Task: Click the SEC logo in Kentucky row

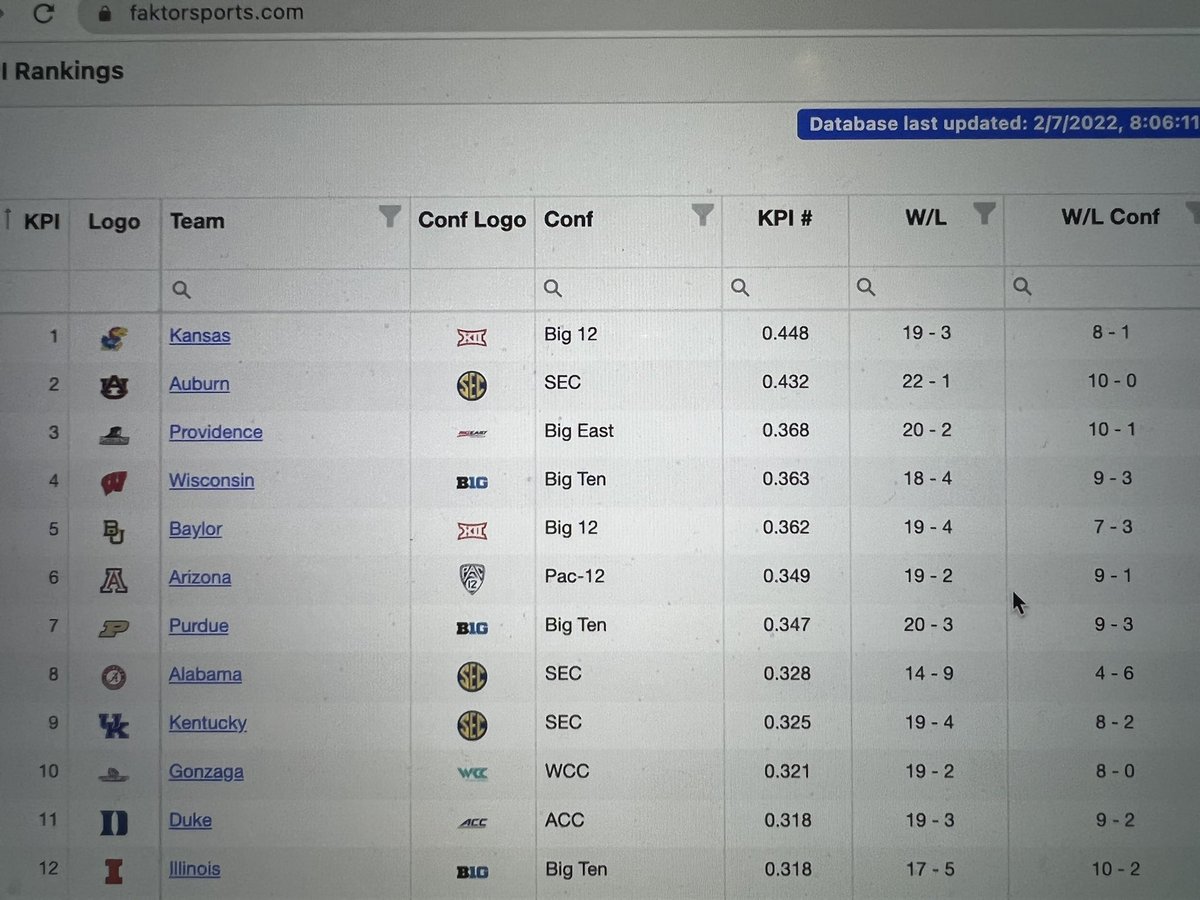Action: point(471,725)
